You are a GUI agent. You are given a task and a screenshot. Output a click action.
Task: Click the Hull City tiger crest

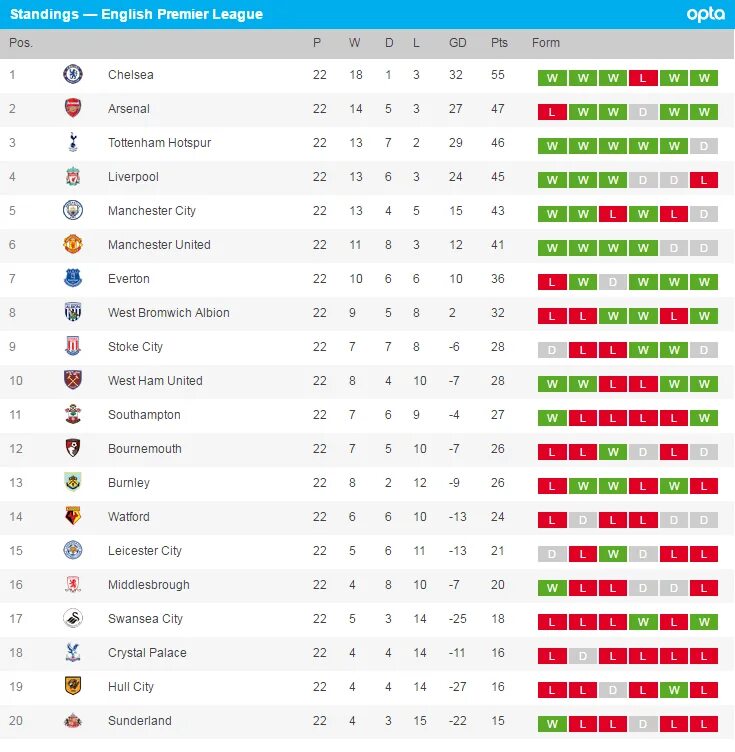pyautogui.click(x=73, y=686)
